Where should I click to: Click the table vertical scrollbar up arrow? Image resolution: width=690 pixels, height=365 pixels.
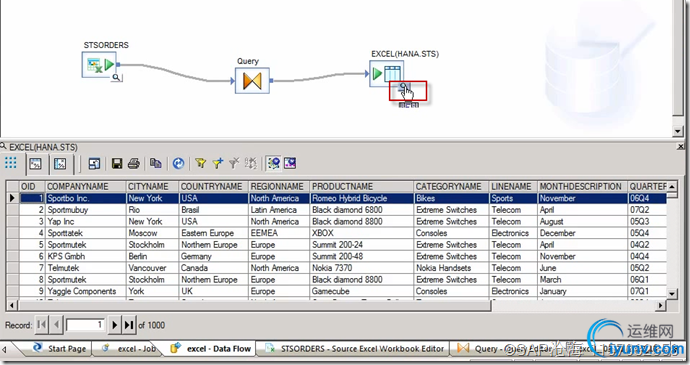click(x=672, y=186)
